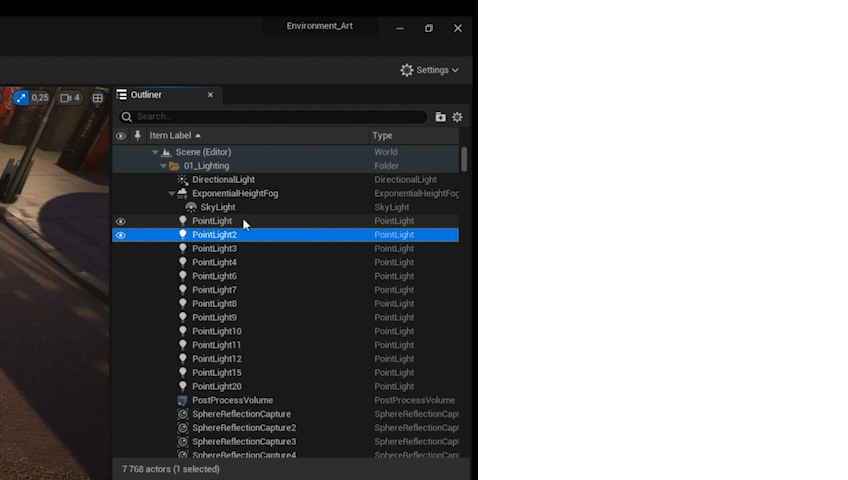Viewport: 848px width, 480px height.
Task: Select PointLight8 in the list
Action: click(214, 304)
